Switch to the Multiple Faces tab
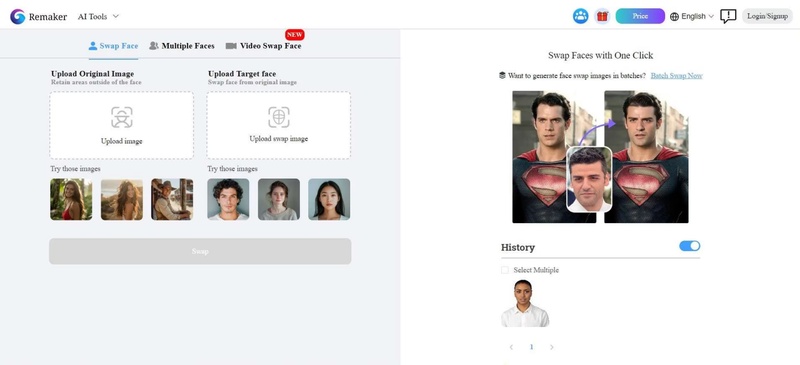The height and width of the screenshot is (365, 800). click(182, 46)
